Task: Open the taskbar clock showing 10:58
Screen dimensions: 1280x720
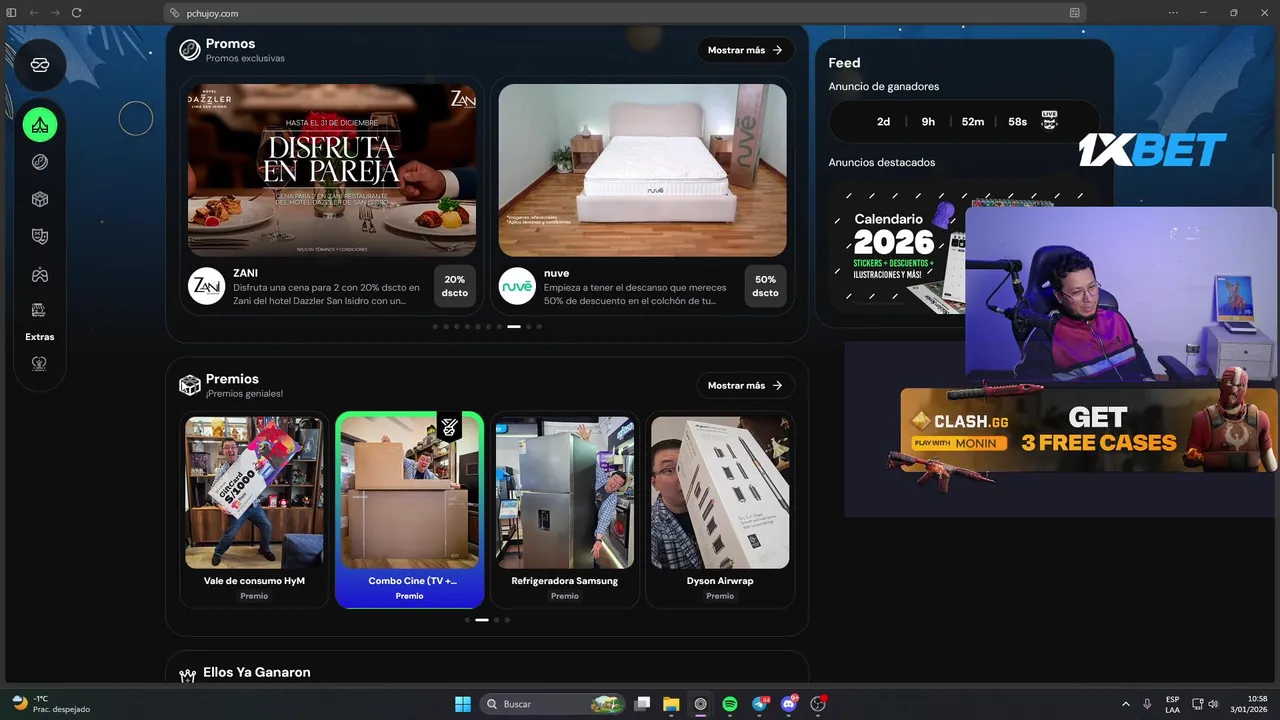Action: point(1249,704)
